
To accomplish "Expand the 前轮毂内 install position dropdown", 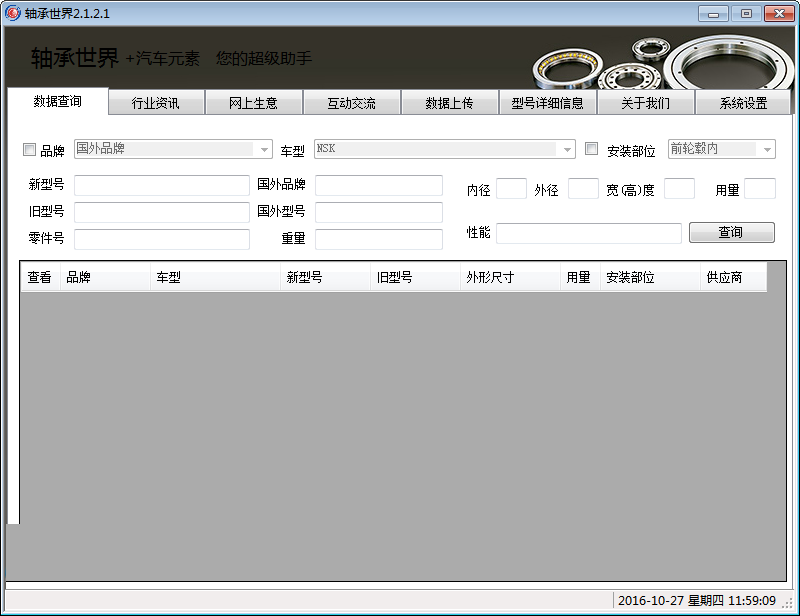I will click(x=767, y=149).
